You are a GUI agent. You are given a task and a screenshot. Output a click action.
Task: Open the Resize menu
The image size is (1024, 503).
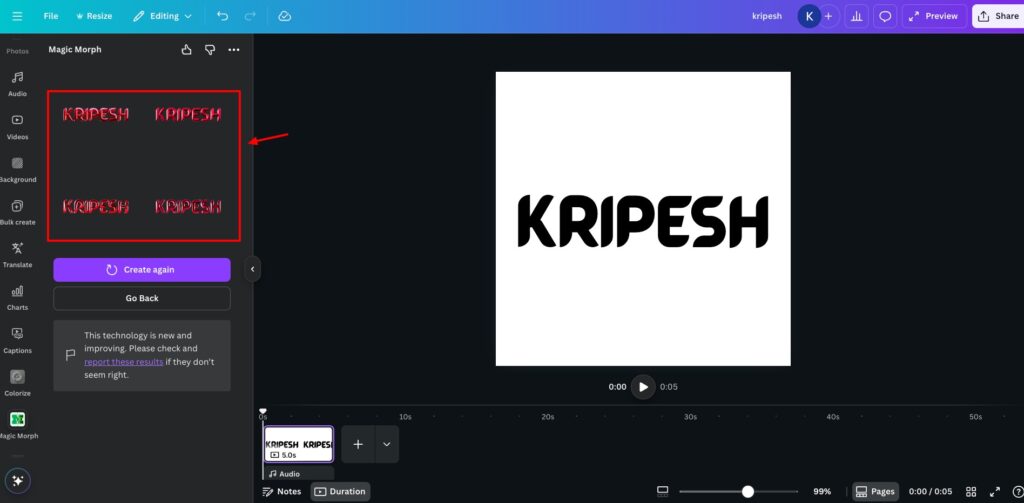(94, 16)
